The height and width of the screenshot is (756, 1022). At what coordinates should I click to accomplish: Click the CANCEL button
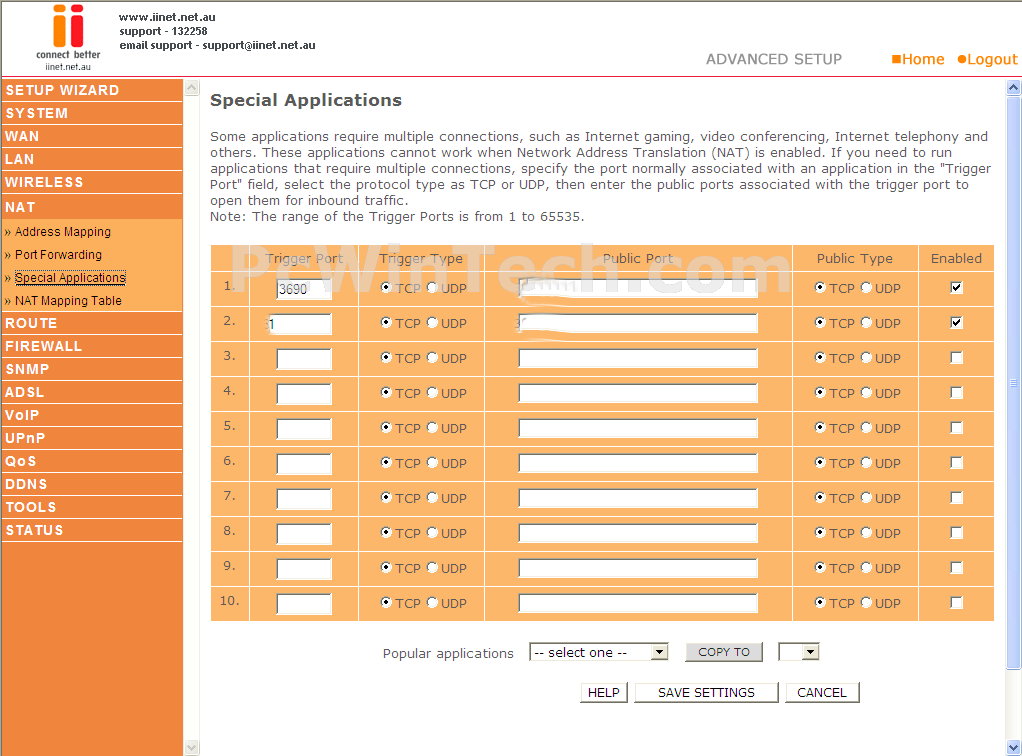coord(822,693)
